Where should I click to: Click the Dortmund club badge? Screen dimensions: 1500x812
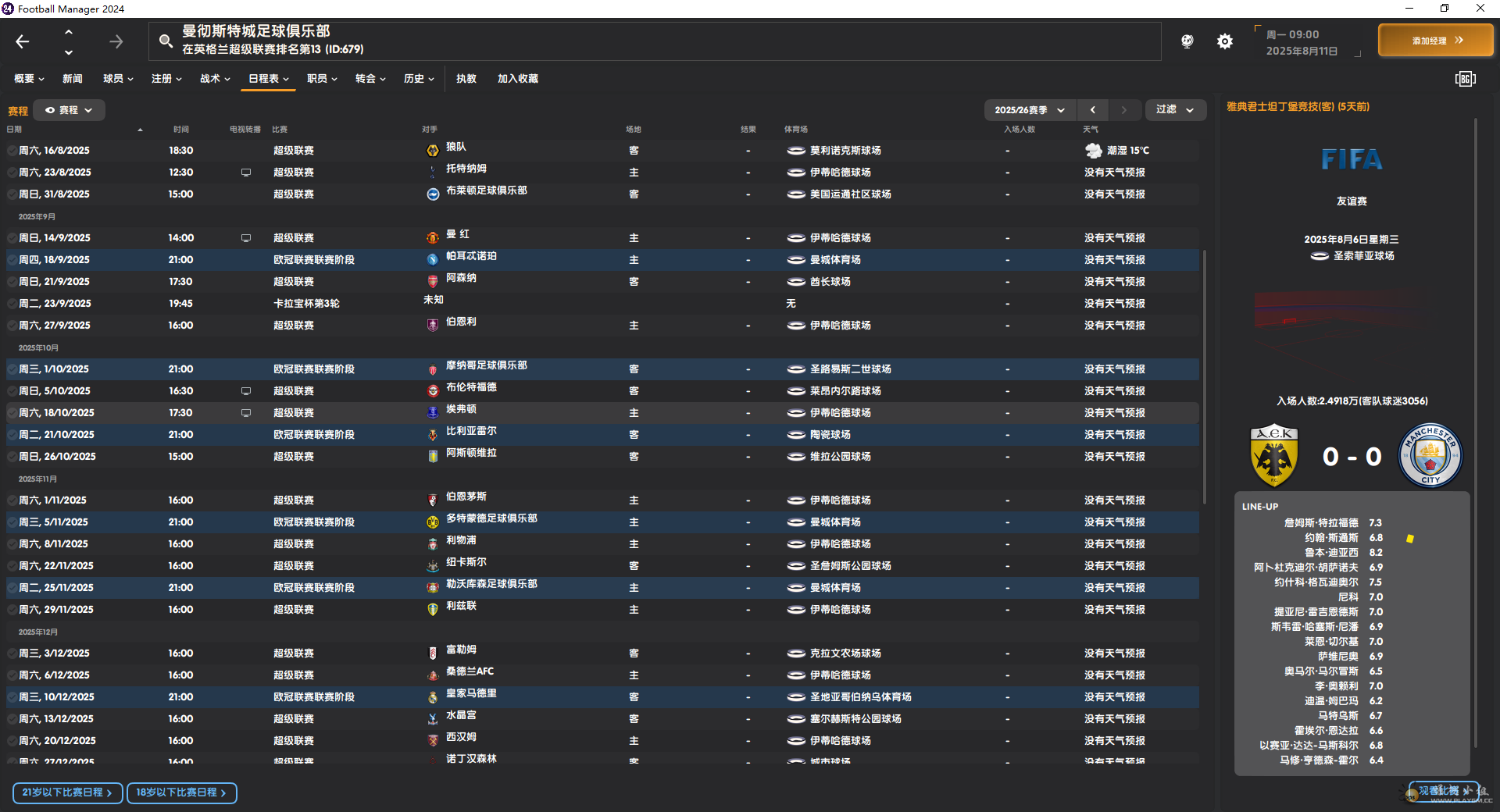pyautogui.click(x=433, y=522)
